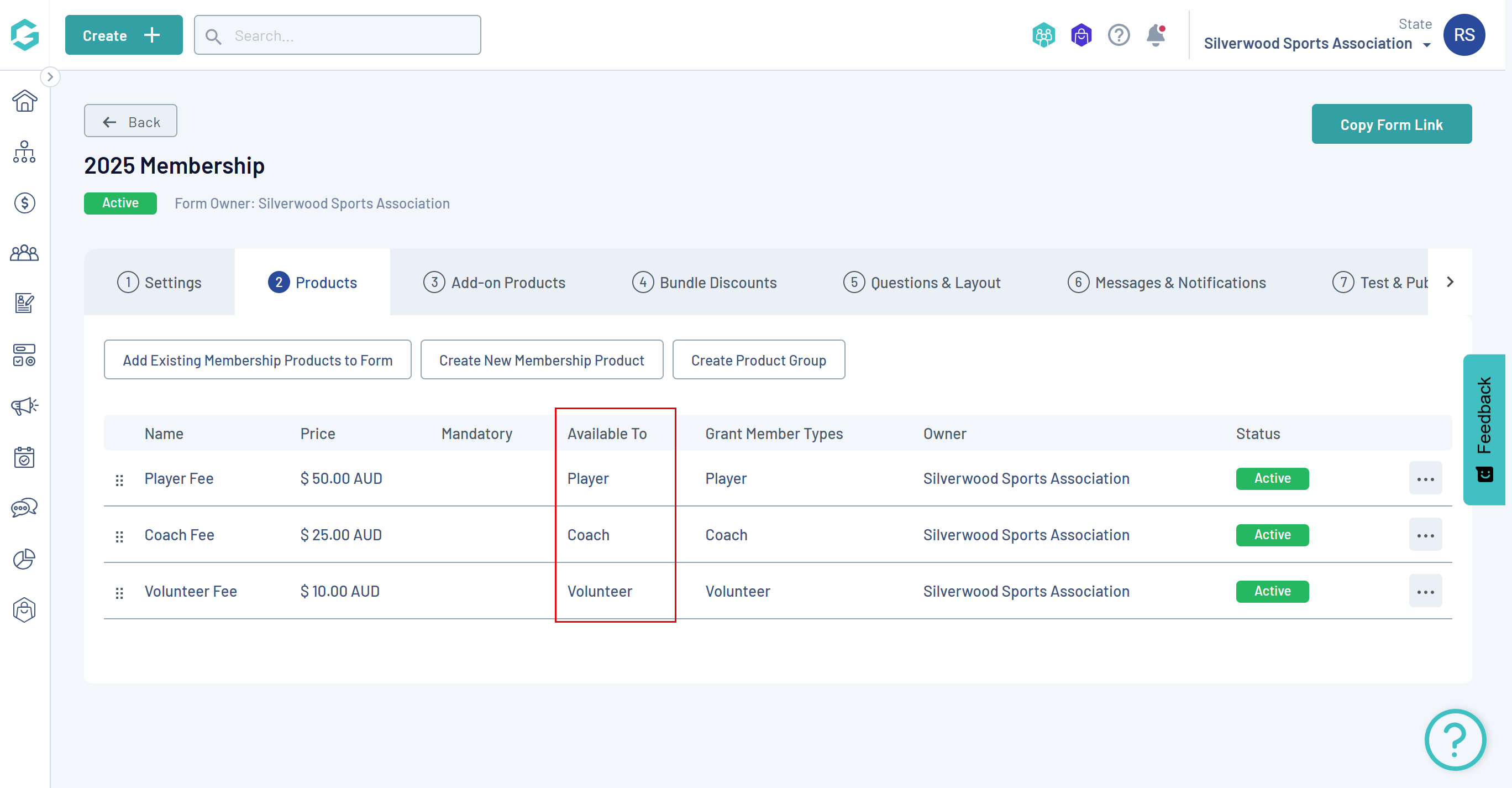Click Create New Membership Product button
Image resolution: width=1512 pixels, height=788 pixels.
tap(541, 360)
